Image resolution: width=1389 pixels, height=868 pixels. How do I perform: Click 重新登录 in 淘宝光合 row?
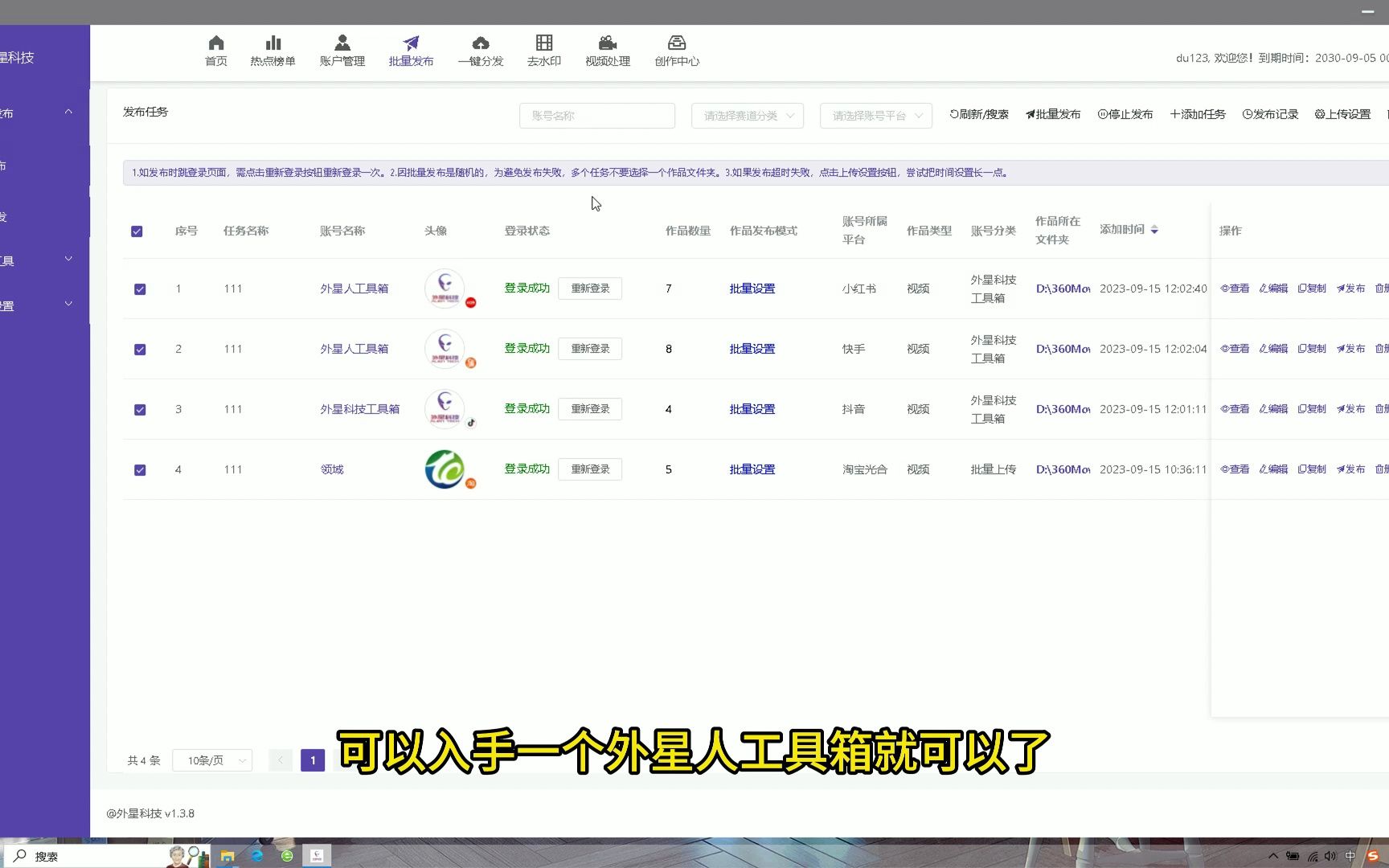pyautogui.click(x=590, y=469)
